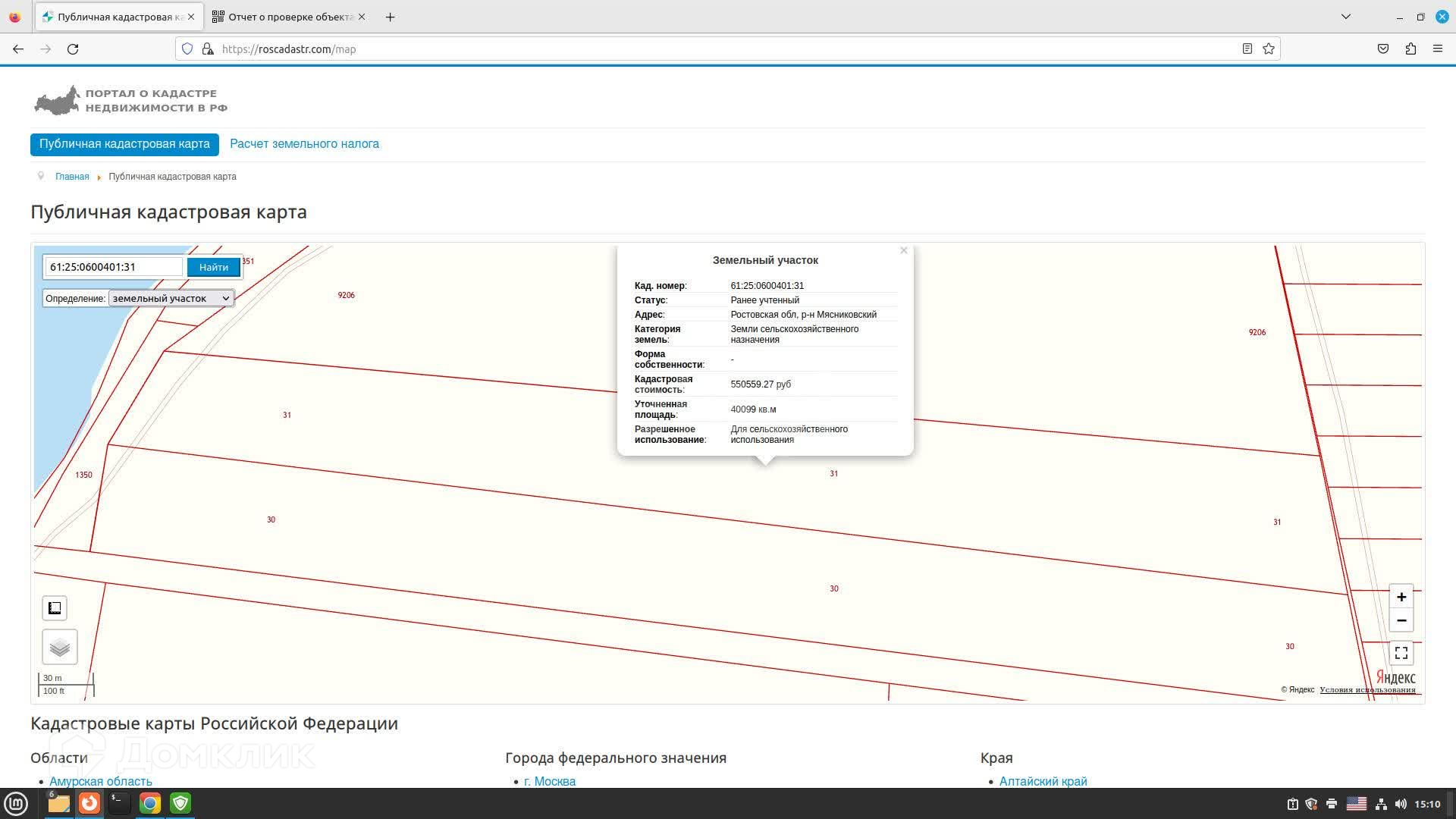Click the cadastral number search field
1456x819 pixels.
tap(113, 267)
